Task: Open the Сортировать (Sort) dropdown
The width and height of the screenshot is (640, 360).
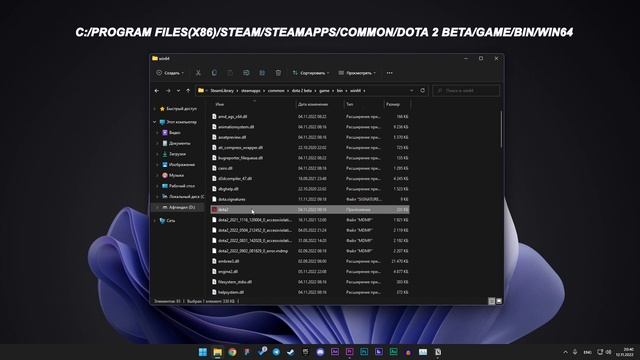Action: click(x=311, y=73)
